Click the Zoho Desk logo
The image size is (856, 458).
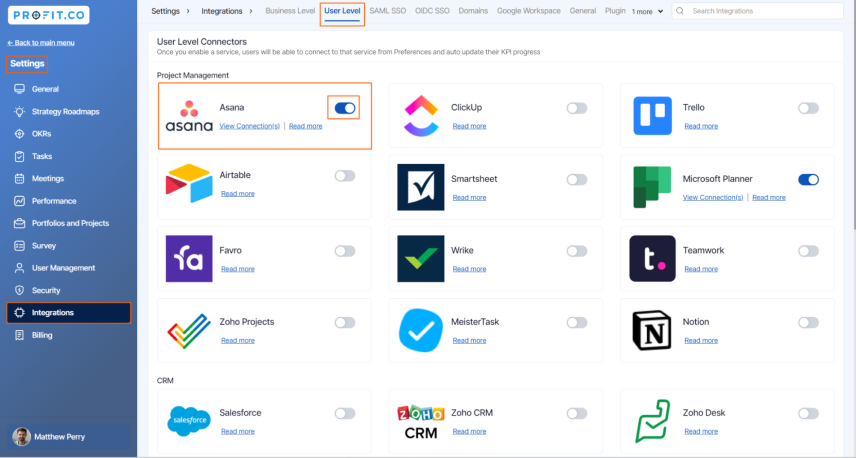tap(652, 421)
